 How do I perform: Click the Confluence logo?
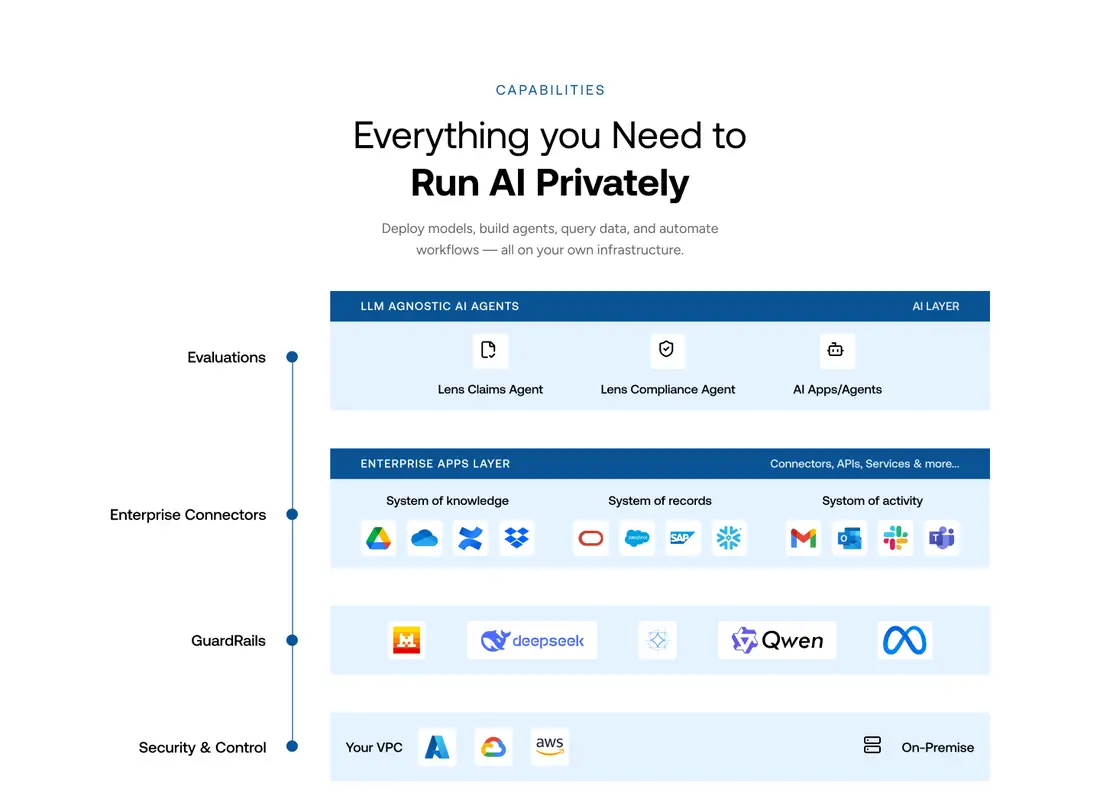[470, 538]
